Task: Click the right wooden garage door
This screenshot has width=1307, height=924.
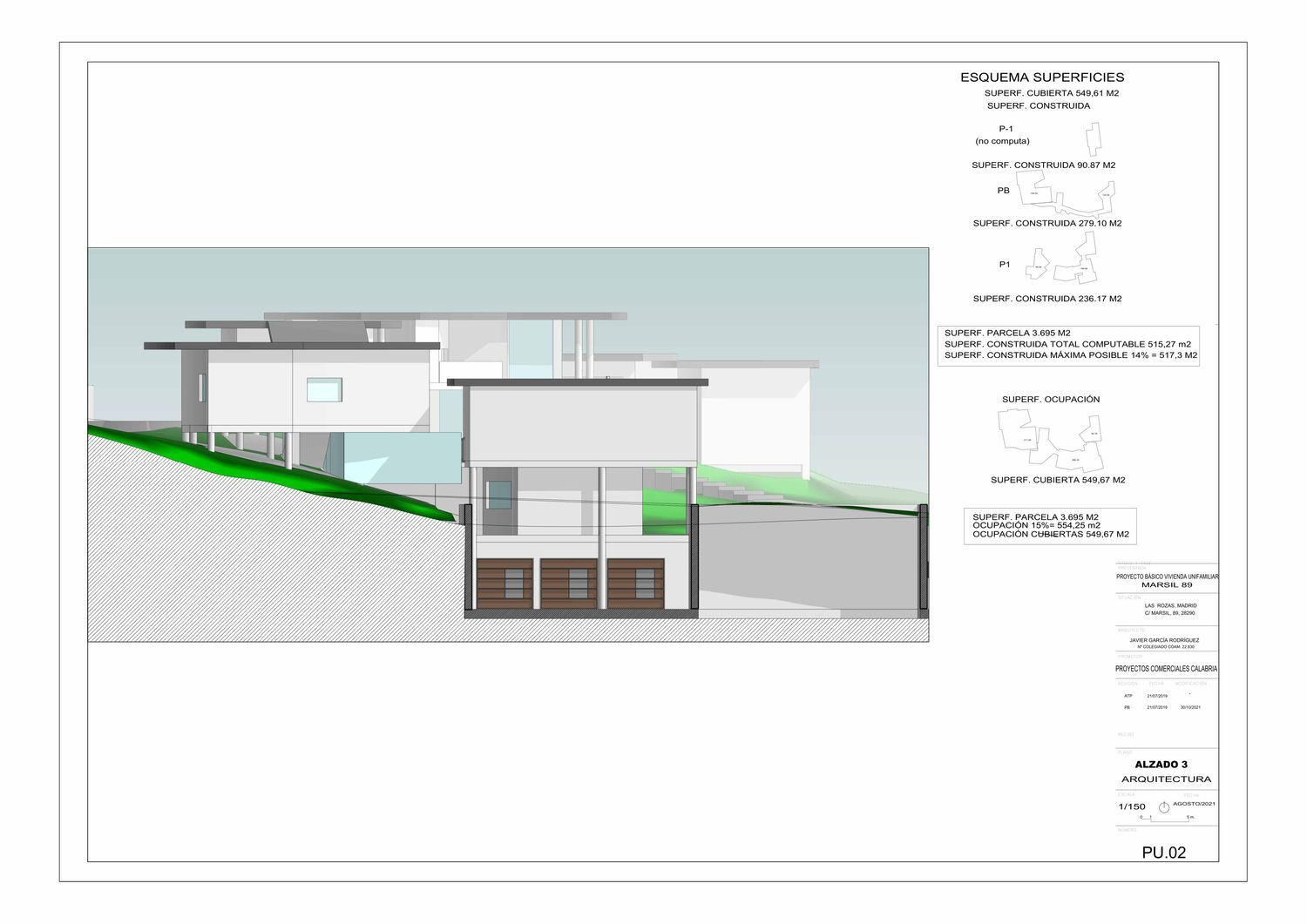Action: 636,583
